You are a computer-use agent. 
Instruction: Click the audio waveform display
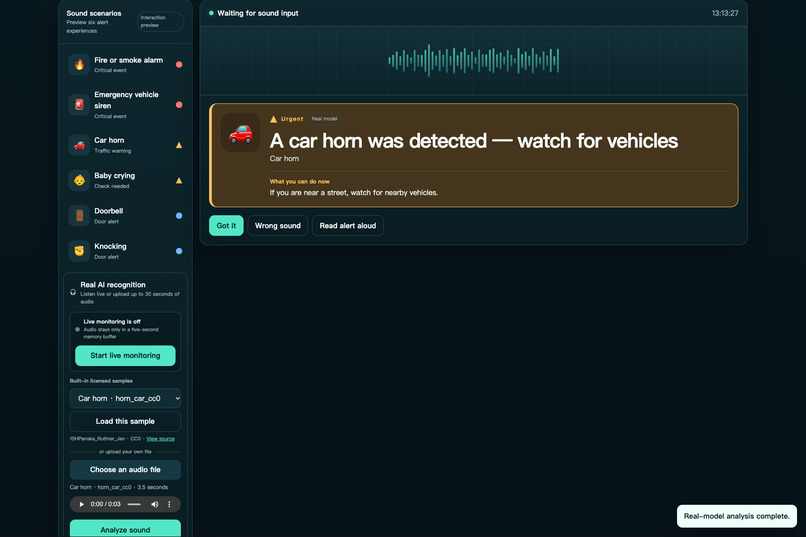pyautogui.click(x=473, y=61)
